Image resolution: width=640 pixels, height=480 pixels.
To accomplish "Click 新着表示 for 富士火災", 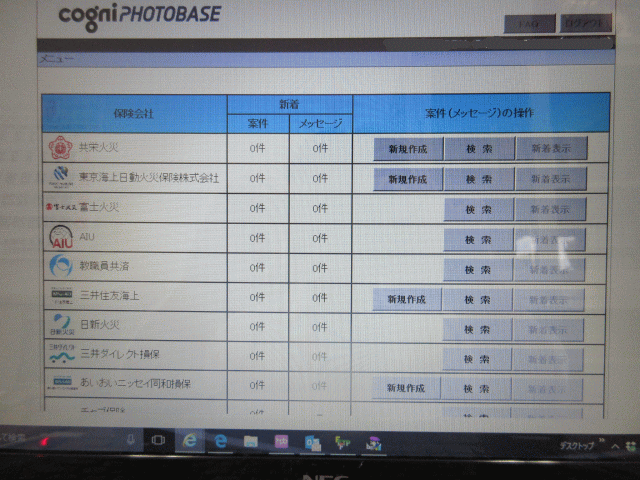I will click(550, 209).
